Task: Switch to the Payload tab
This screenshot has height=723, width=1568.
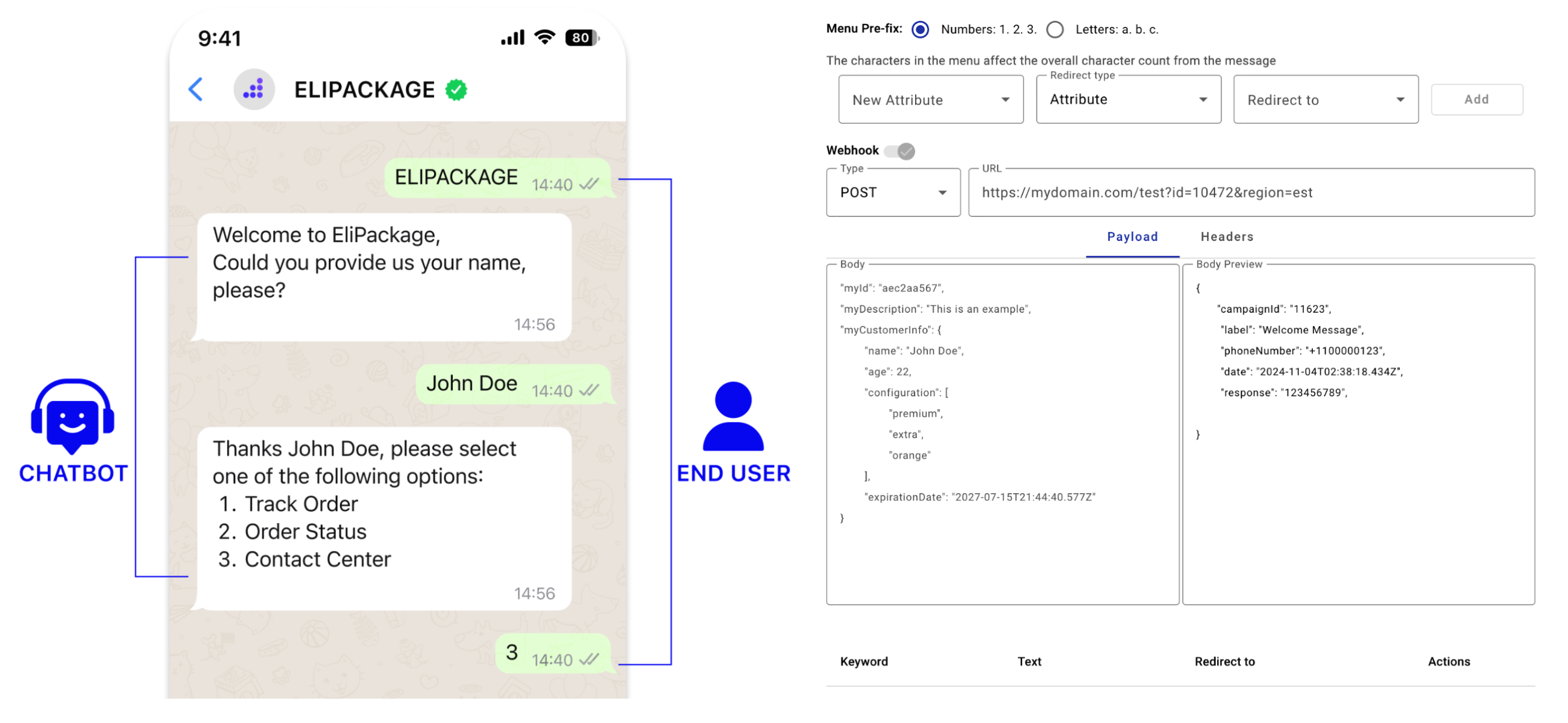Action: [x=1132, y=237]
